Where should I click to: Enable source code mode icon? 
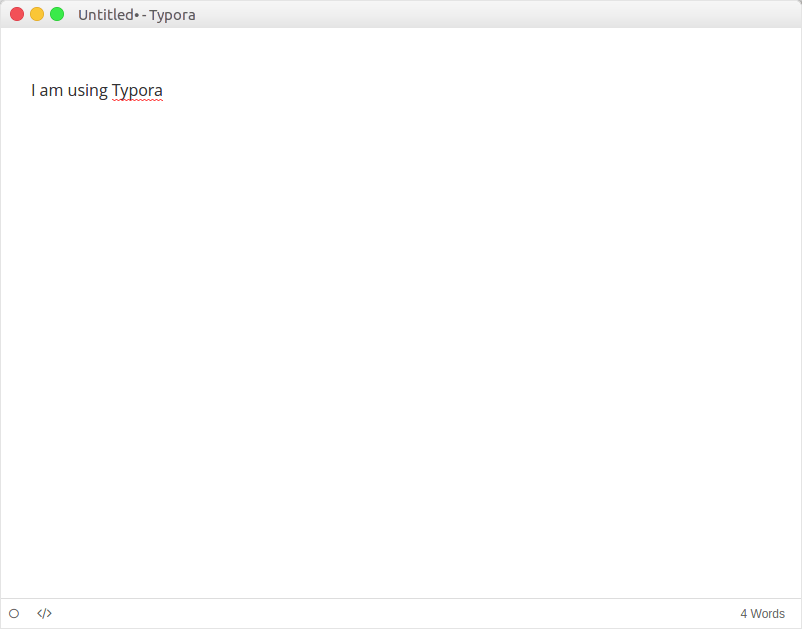pyautogui.click(x=44, y=613)
